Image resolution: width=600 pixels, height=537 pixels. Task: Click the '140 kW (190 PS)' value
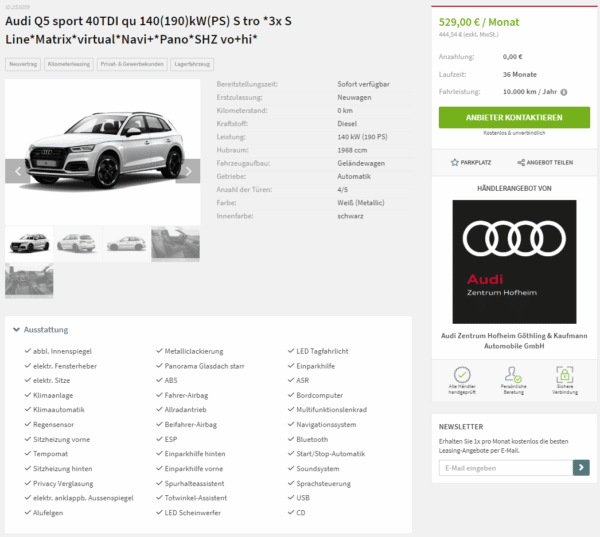pos(362,137)
